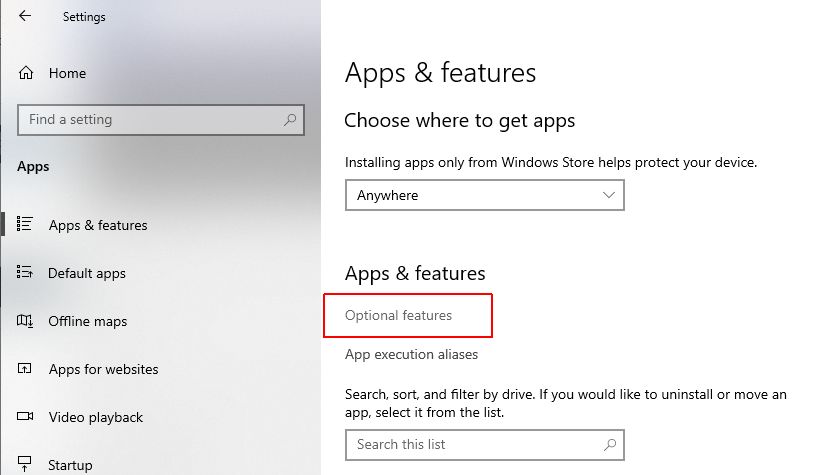
Task: Click the large Apps & features page title
Action: (440, 73)
